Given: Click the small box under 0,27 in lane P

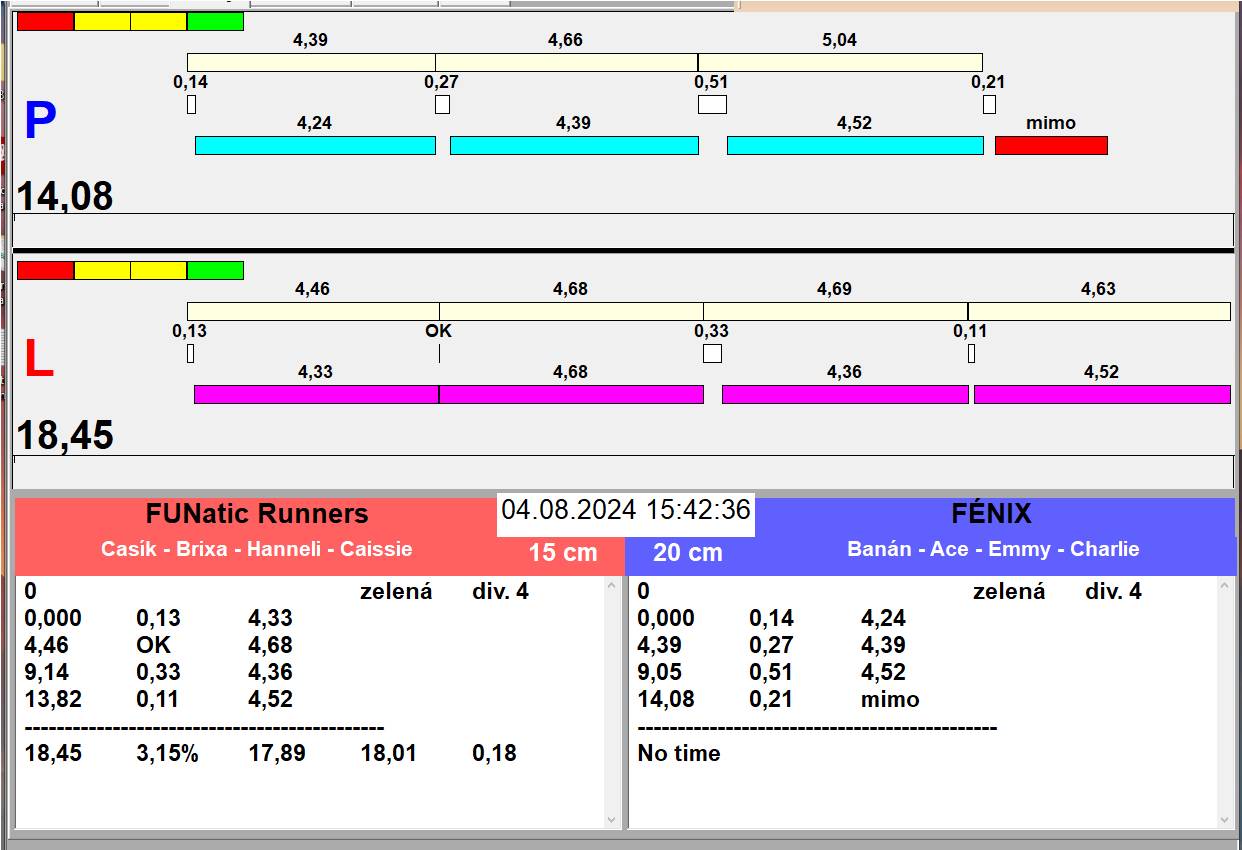Looking at the screenshot, I should [442, 104].
